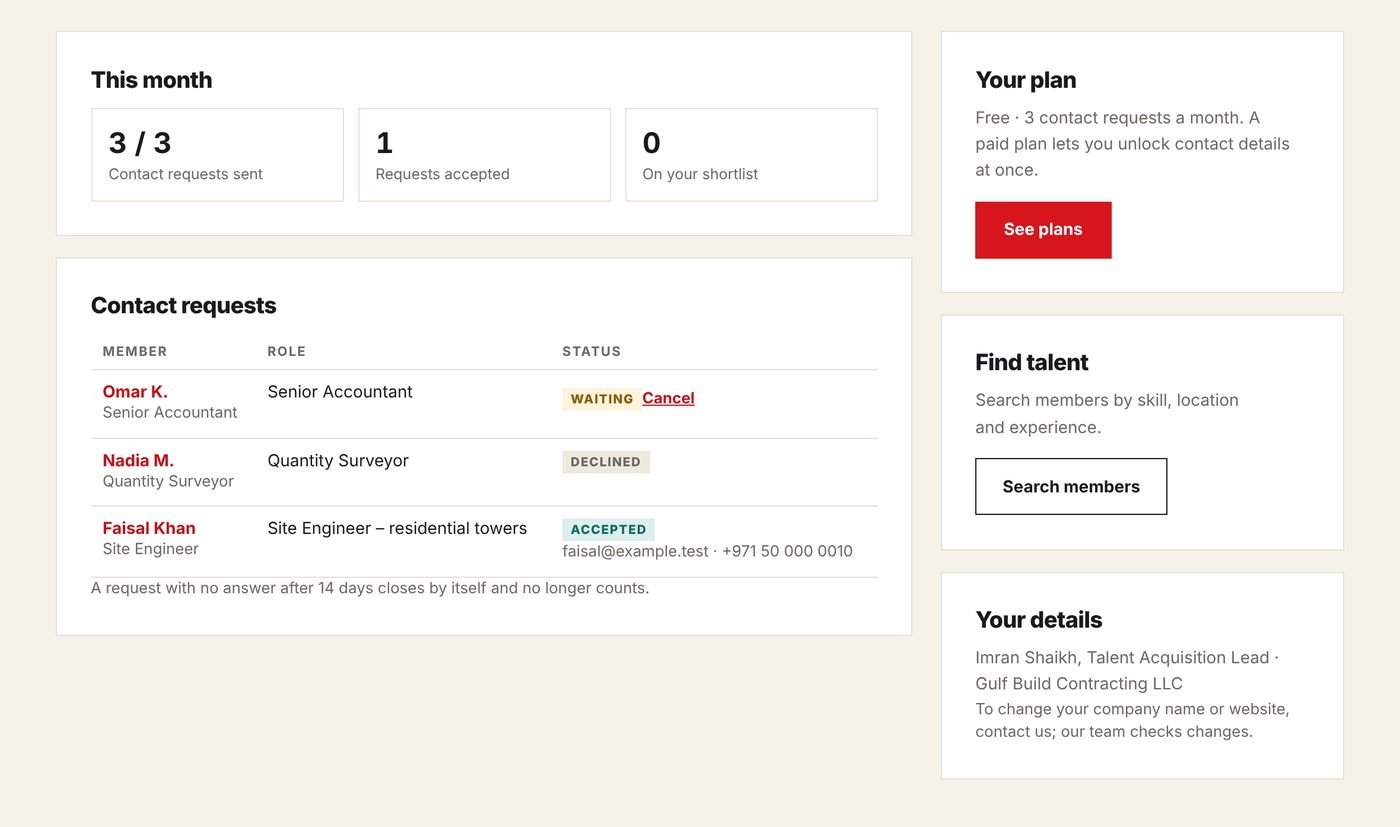
Task: Click the 'Quantity Surveyor' role cell for Nadia
Action: point(338,461)
